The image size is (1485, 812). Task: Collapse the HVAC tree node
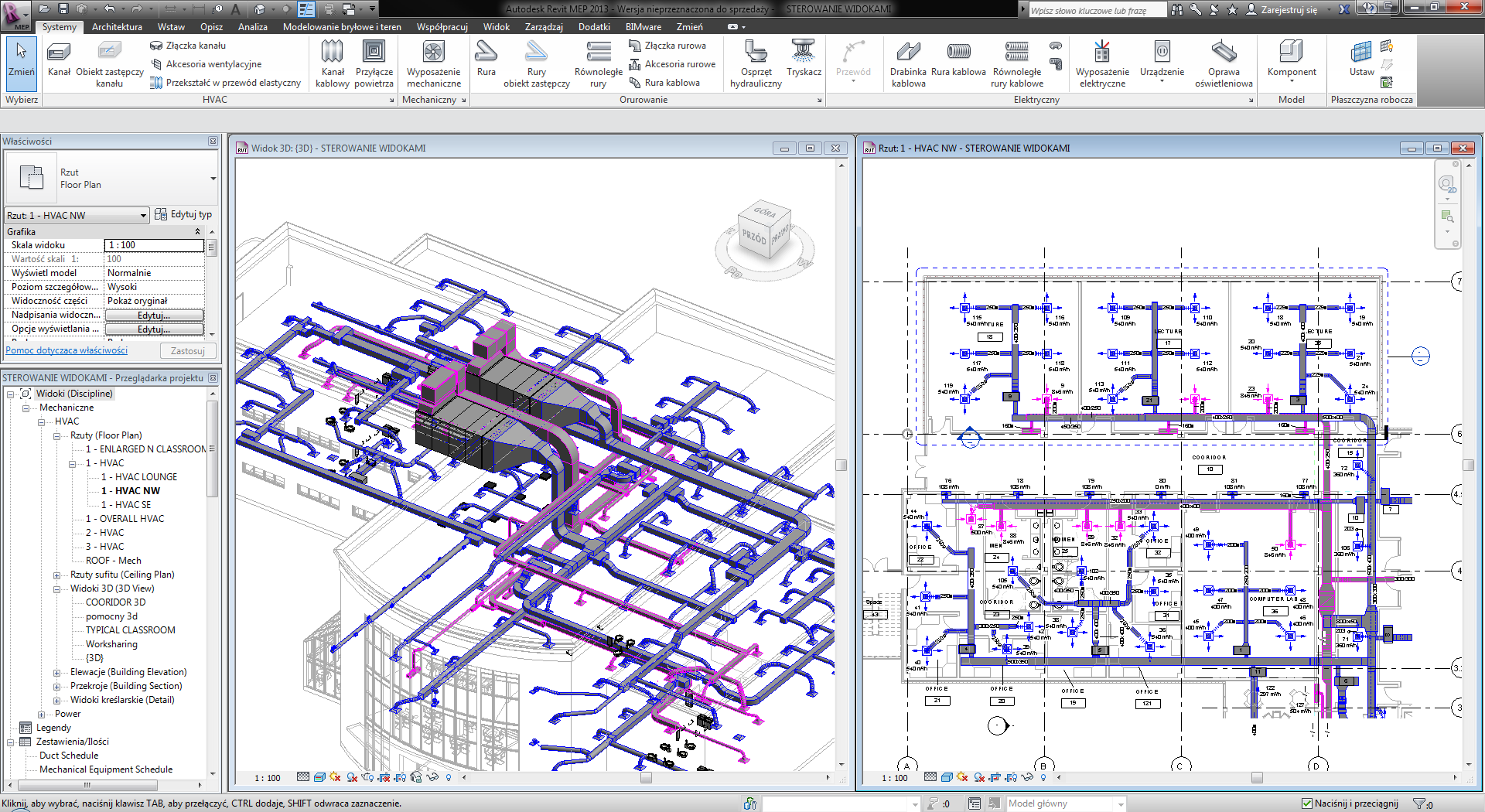(x=42, y=421)
